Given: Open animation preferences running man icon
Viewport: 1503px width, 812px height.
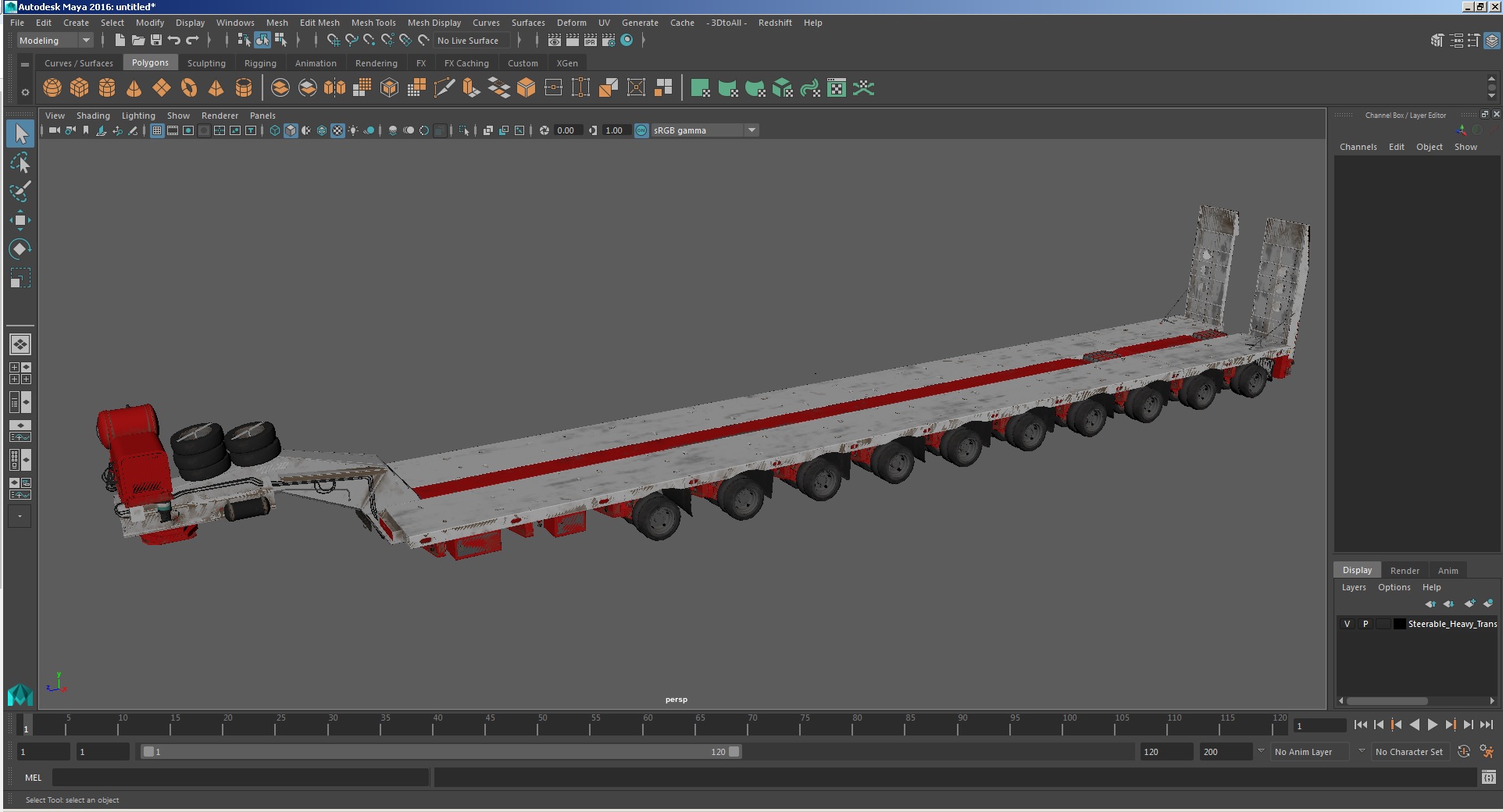Looking at the screenshot, I should [x=1487, y=751].
